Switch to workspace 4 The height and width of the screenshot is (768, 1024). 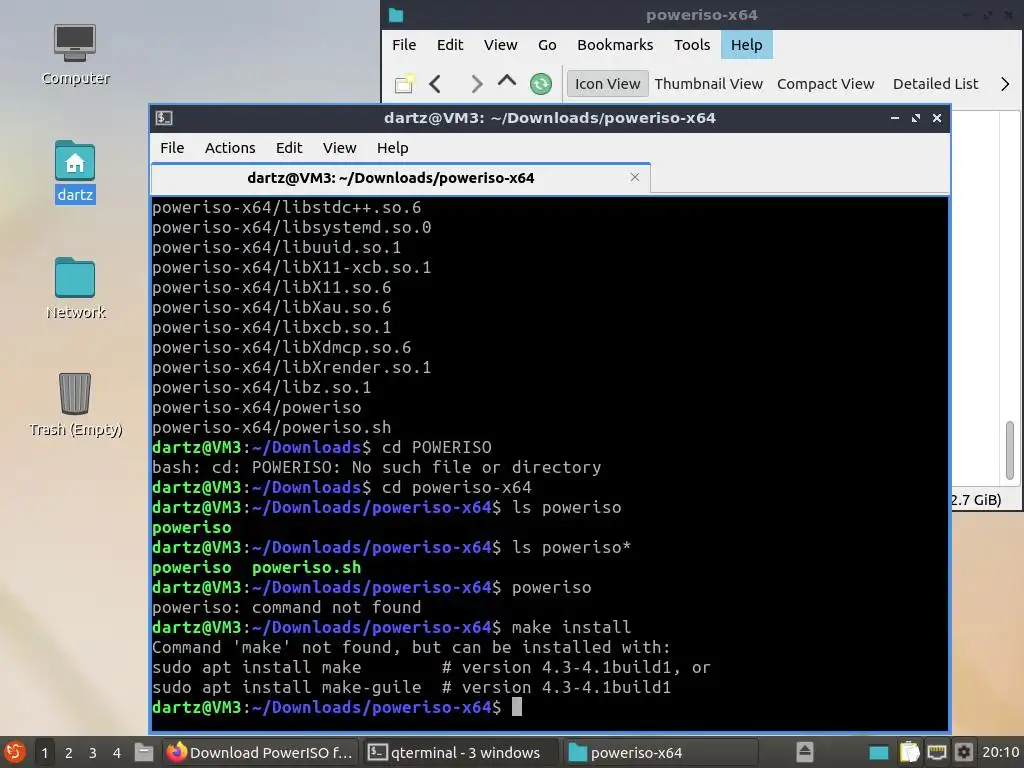tap(117, 753)
